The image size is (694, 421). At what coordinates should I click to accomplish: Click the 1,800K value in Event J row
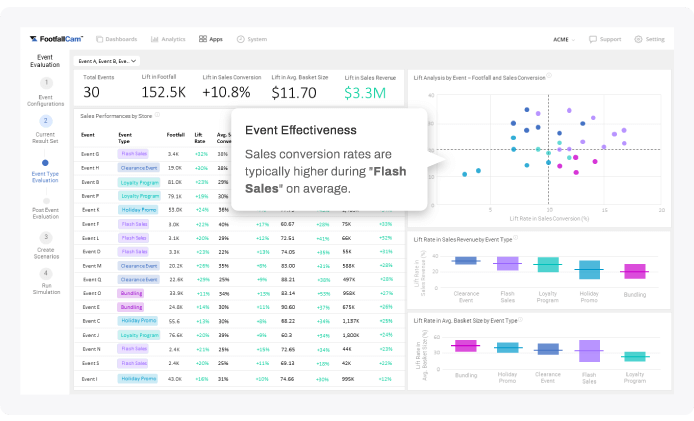click(x=351, y=335)
